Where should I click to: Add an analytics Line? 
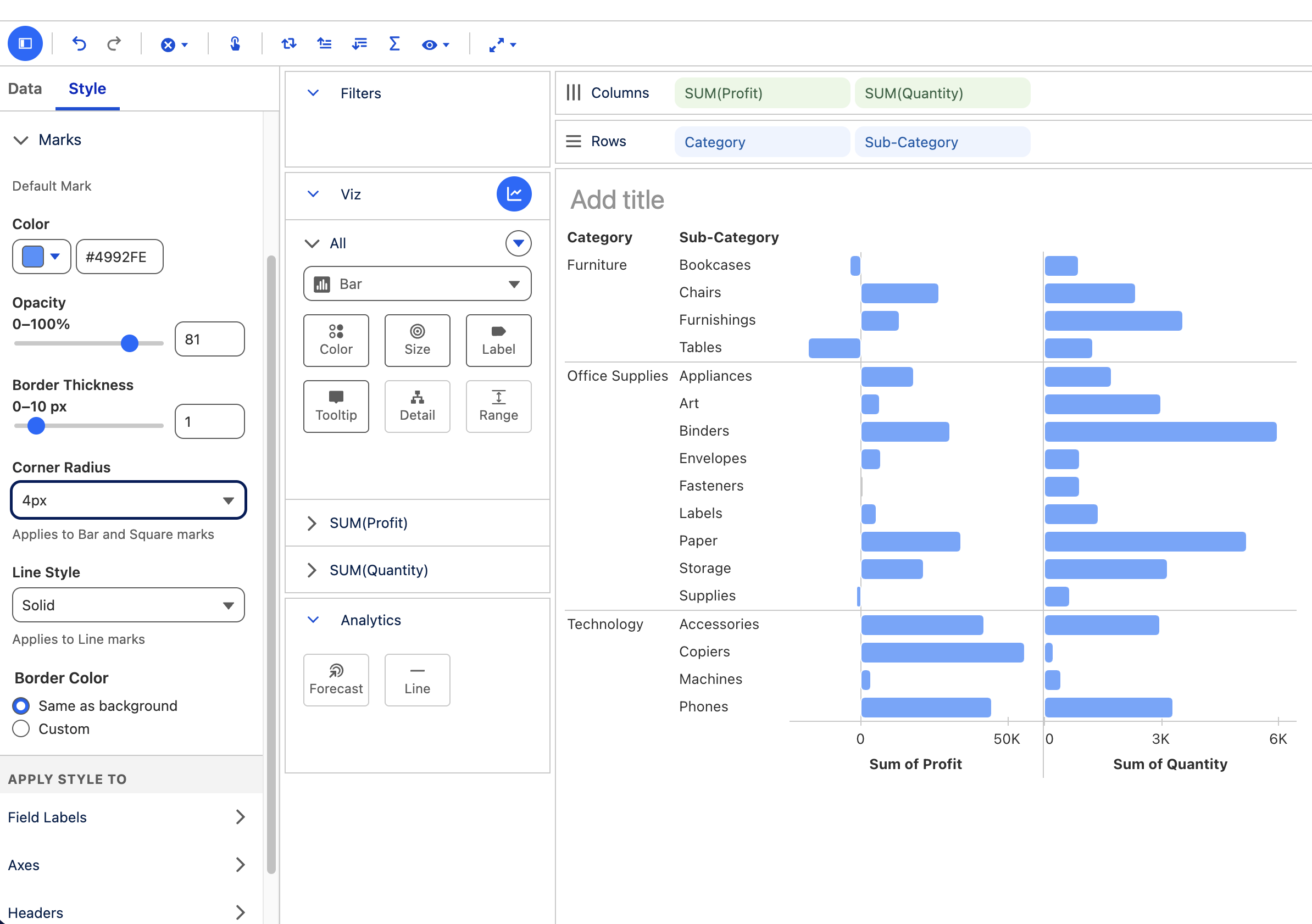[x=417, y=680]
